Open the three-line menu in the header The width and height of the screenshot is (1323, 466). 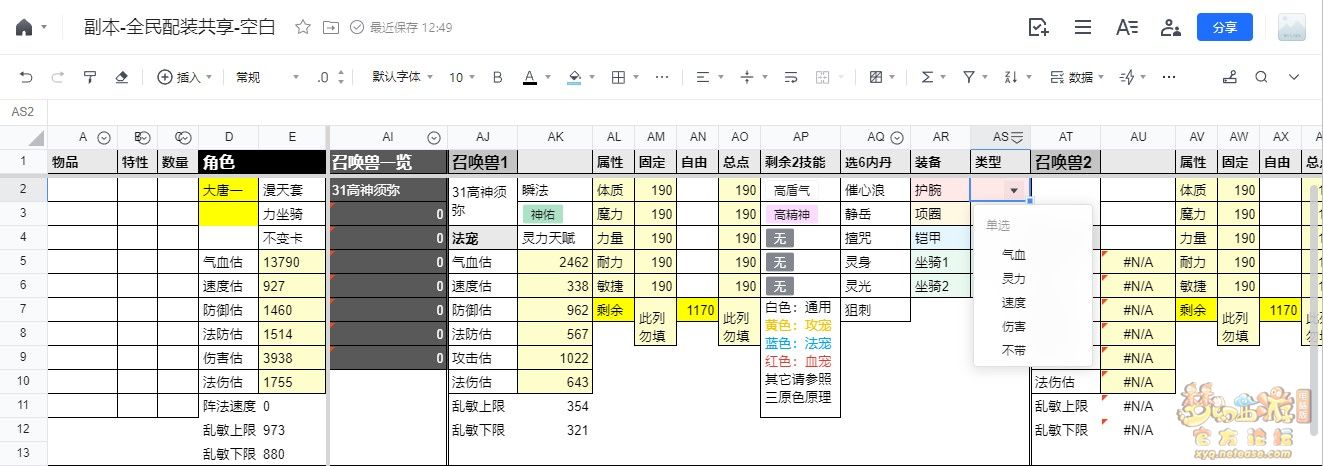click(1083, 27)
